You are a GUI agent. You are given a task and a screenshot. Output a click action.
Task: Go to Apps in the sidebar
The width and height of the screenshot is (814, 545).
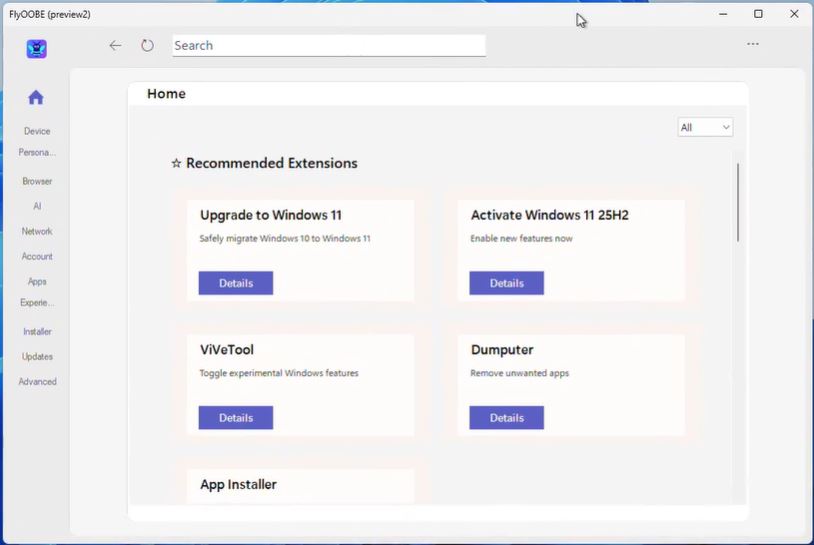[x=37, y=281]
